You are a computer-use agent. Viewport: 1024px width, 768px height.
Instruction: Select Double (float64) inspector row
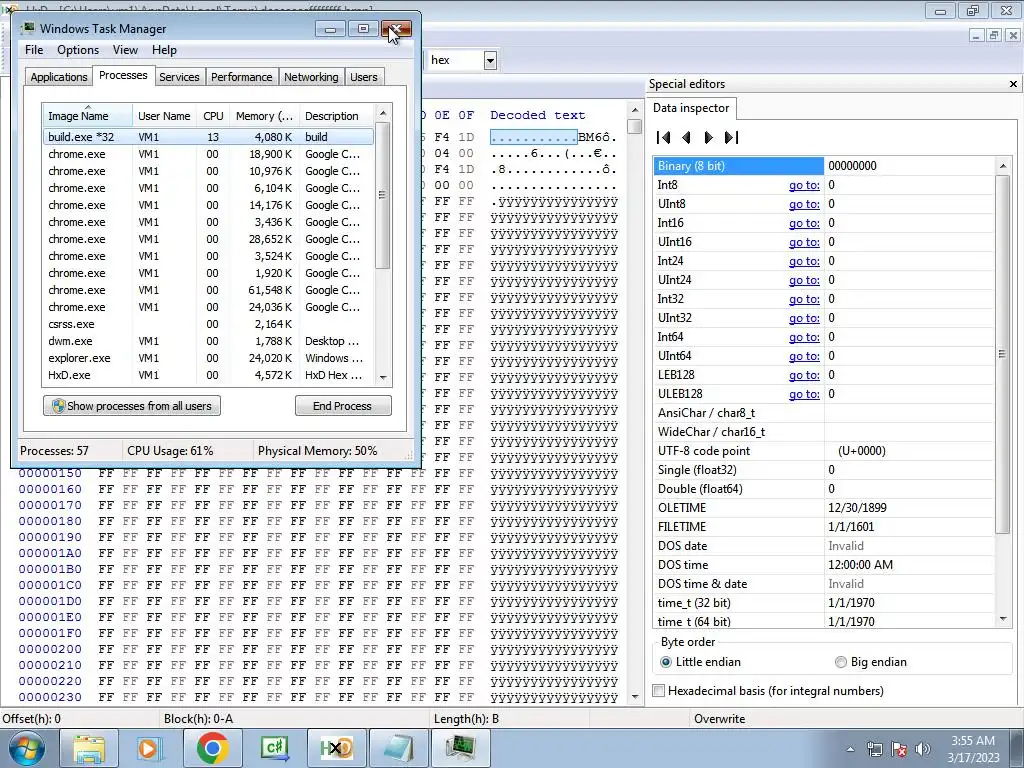824,488
